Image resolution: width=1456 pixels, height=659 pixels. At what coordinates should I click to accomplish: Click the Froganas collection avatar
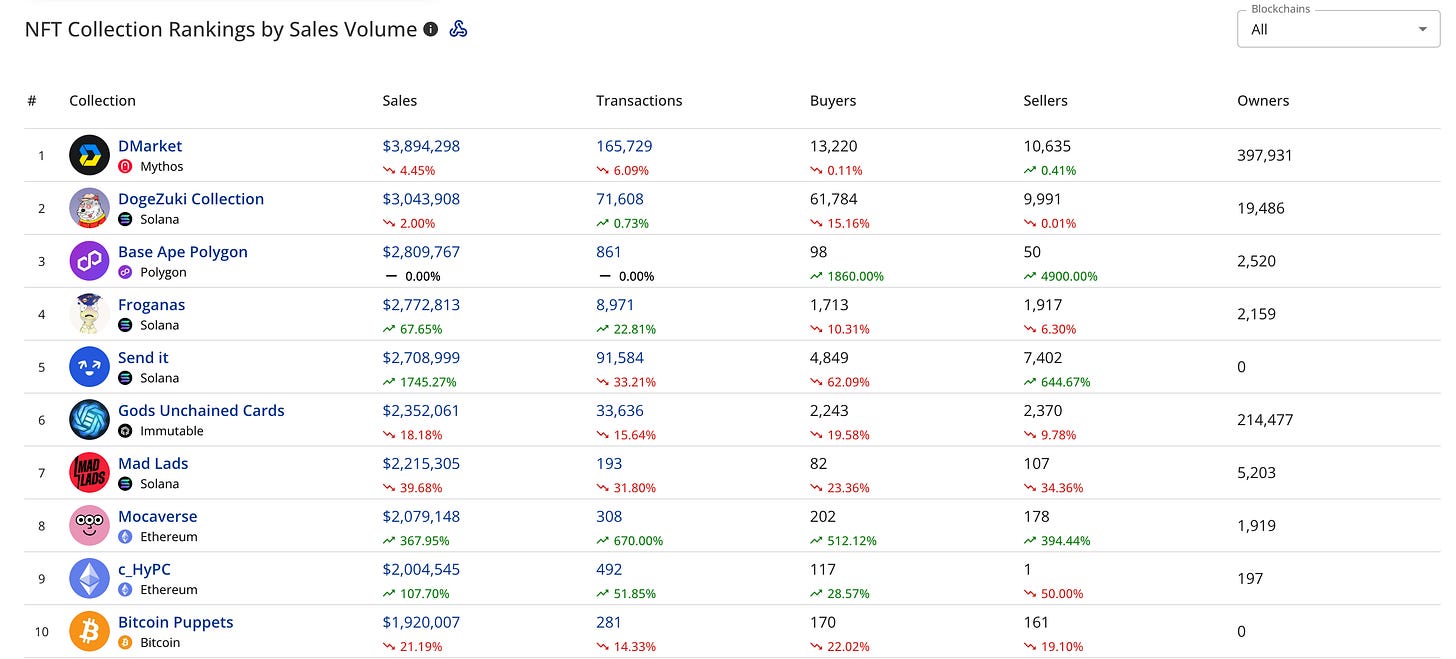(89, 314)
